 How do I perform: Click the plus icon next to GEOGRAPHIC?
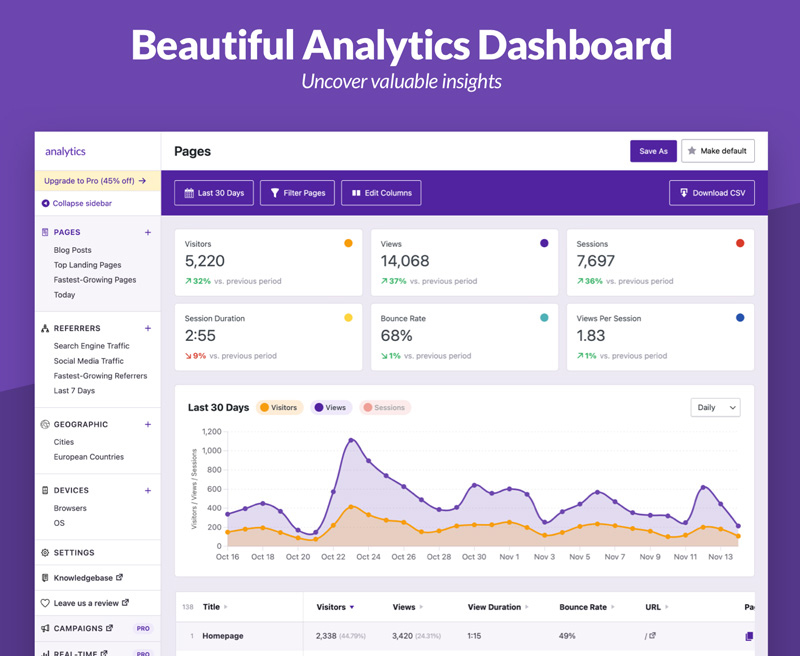pyautogui.click(x=148, y=424)
